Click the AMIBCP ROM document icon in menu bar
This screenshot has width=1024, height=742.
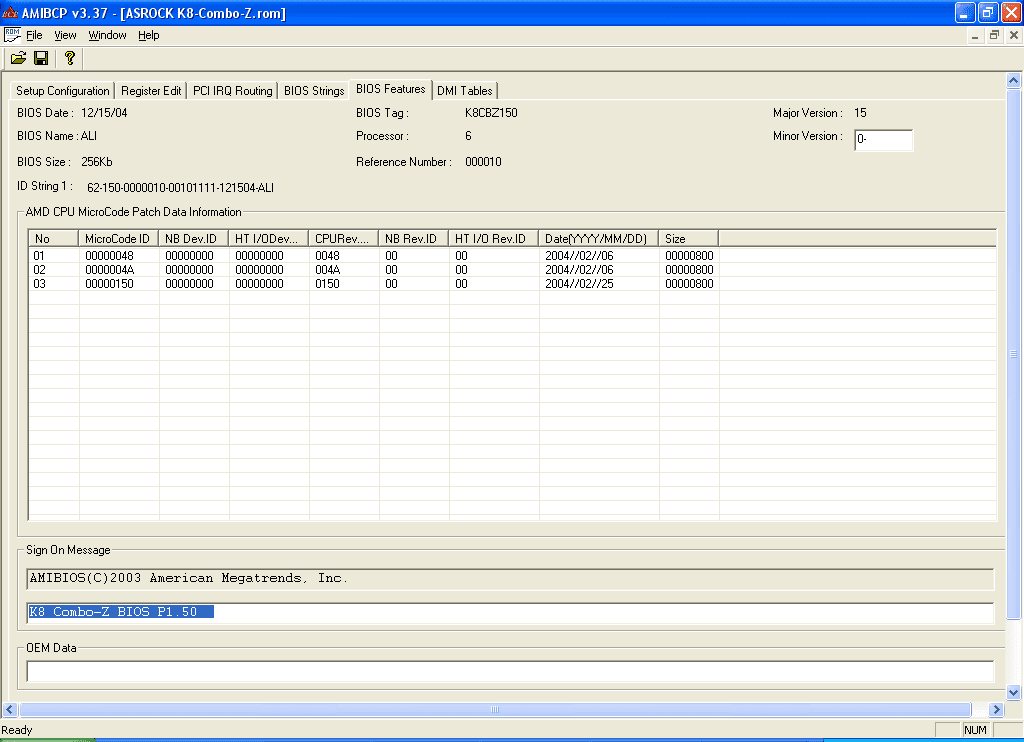pyautogui.click(x=12, y=35)
